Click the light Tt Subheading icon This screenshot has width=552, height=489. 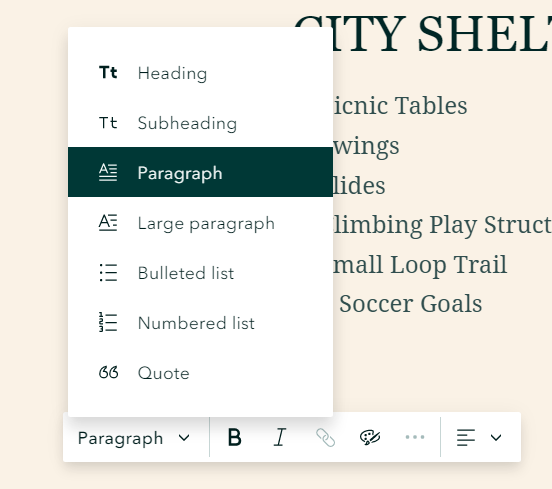[108, 123]
